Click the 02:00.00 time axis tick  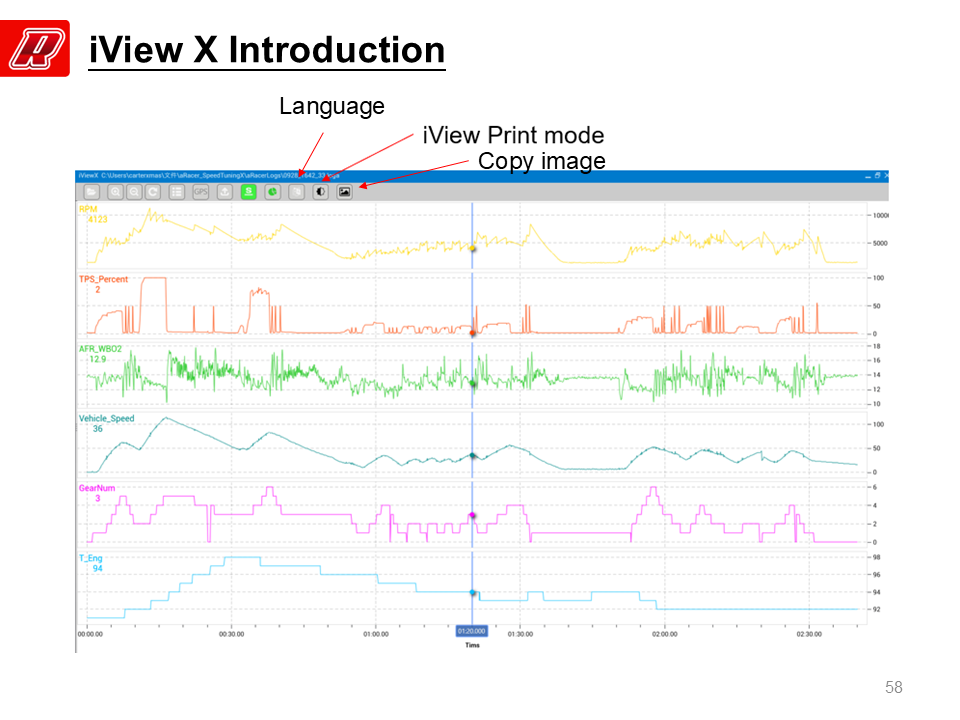tap(665, 634)
